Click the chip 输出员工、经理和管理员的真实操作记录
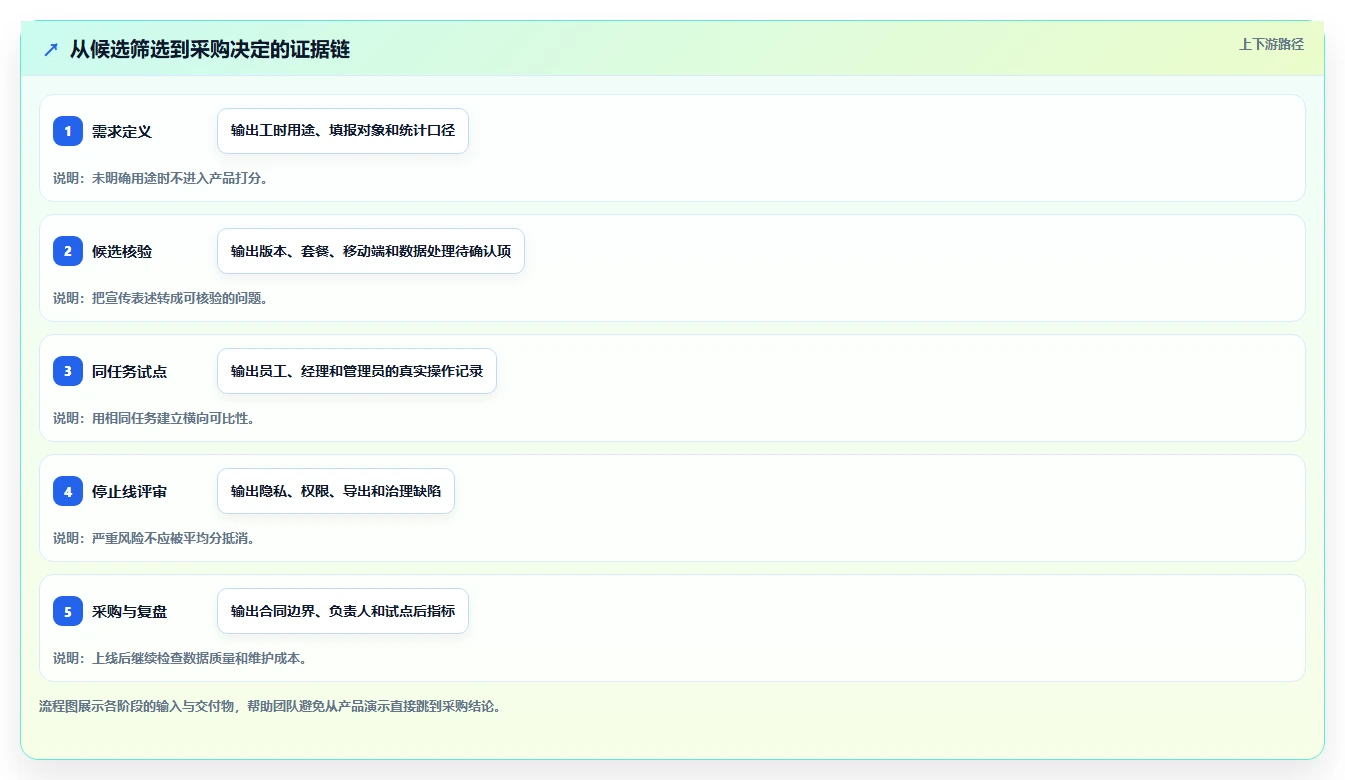Viewport: 1345px width, 780px height. click(x=357, y=371)
